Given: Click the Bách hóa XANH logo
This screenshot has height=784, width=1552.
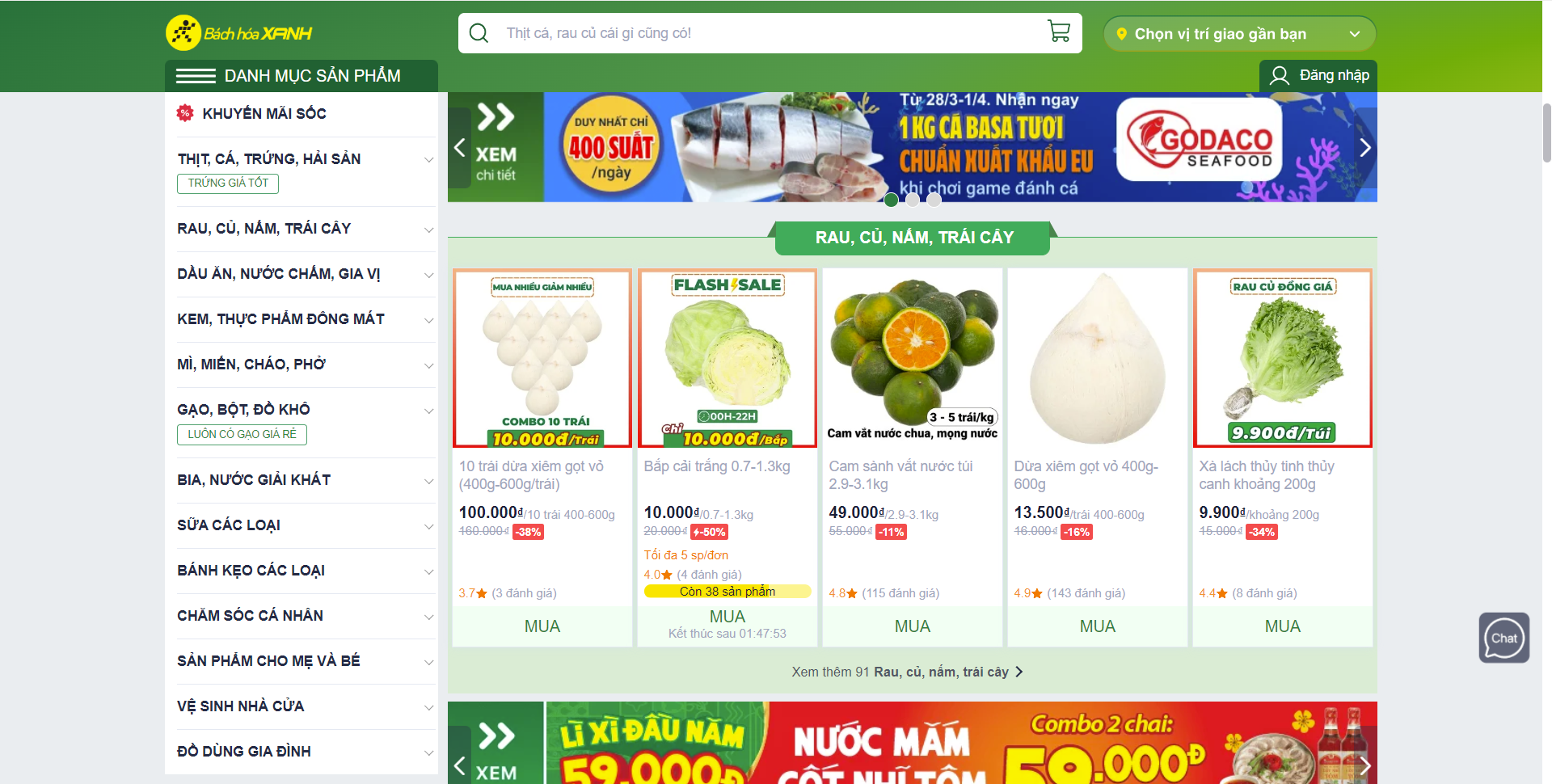Looking at the screenshot, I should coord(239,33).
